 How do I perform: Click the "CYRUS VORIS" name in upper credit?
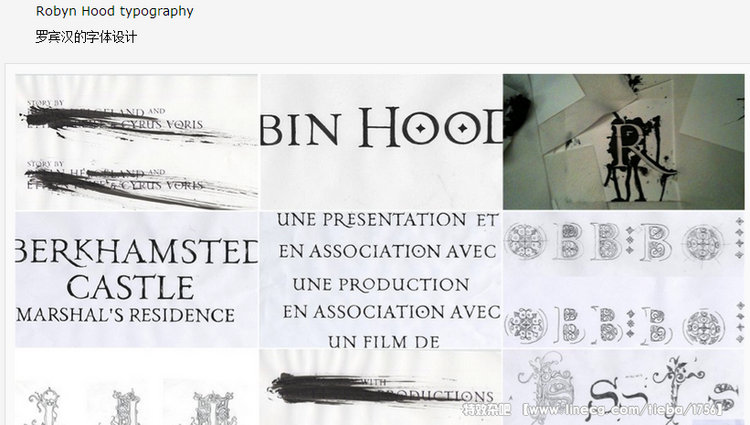tap(163, 125)
